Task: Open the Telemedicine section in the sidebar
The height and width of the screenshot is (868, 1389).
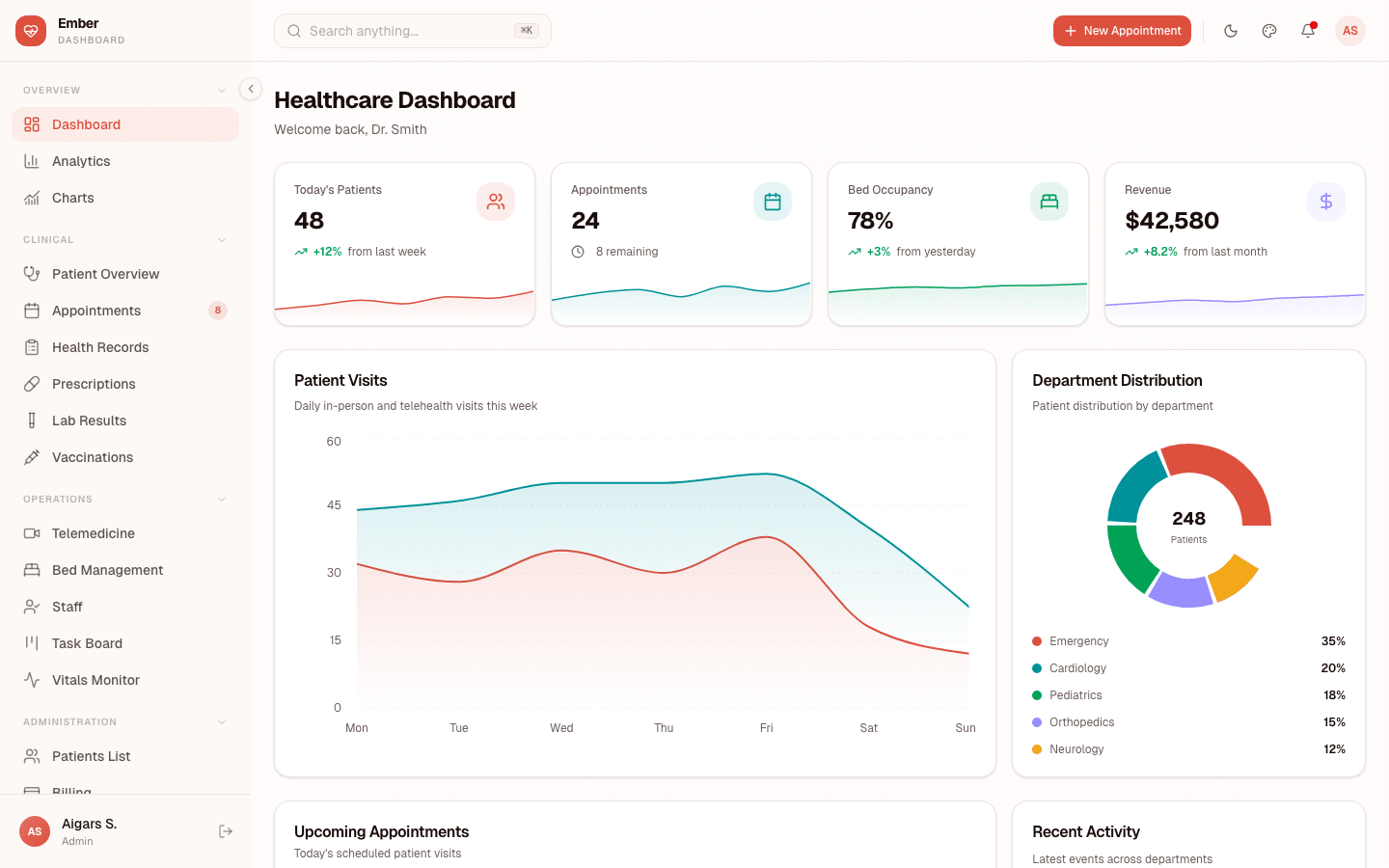Action: 91,533
